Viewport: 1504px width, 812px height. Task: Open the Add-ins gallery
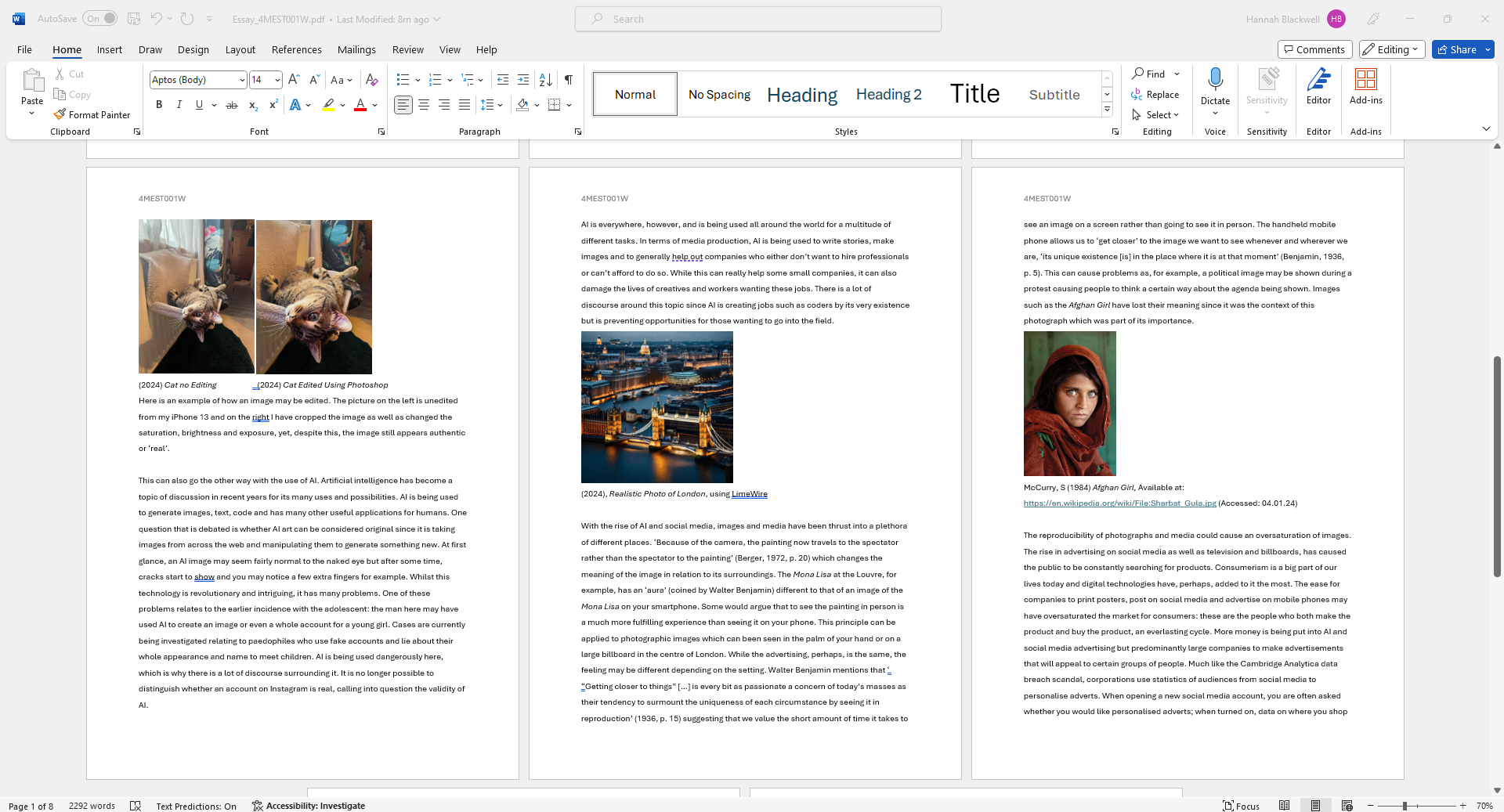(1366, 86)
